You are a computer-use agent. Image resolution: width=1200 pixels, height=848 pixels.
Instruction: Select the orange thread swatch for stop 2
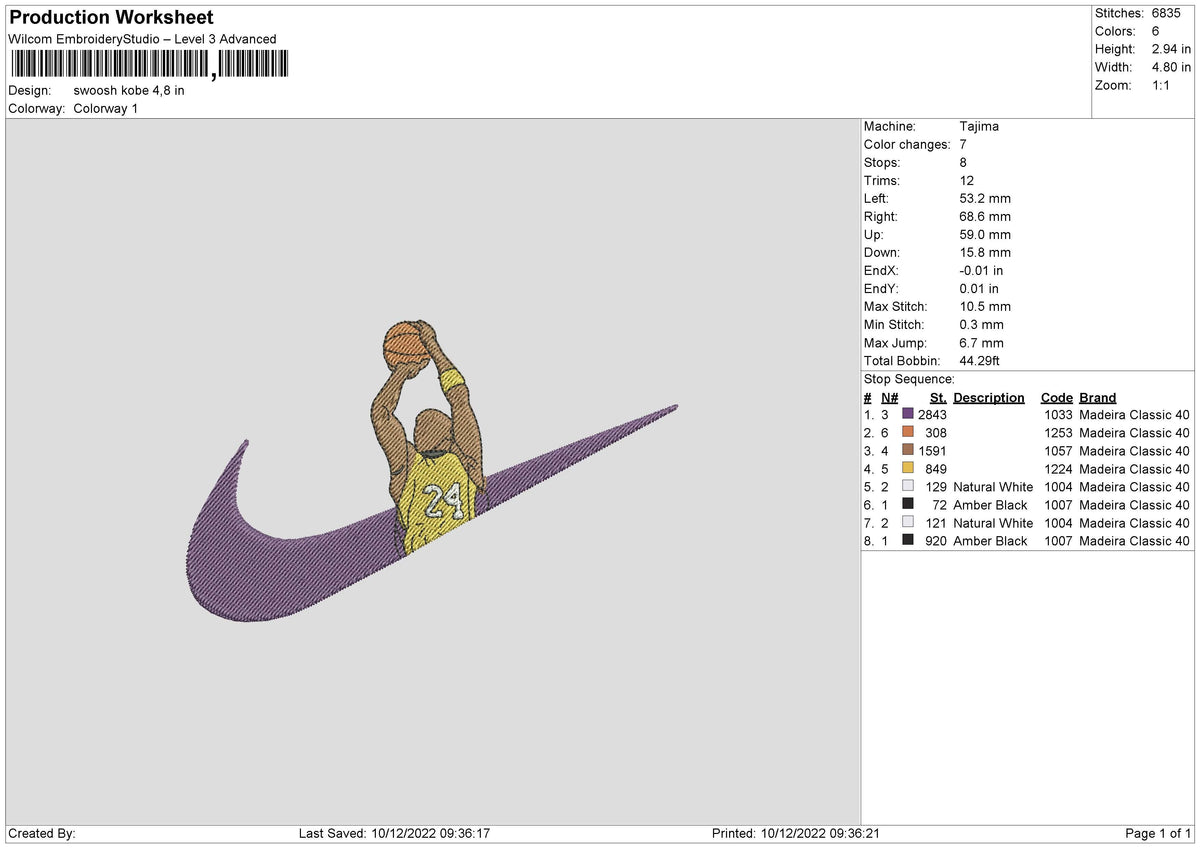click(x=908, y=432)
